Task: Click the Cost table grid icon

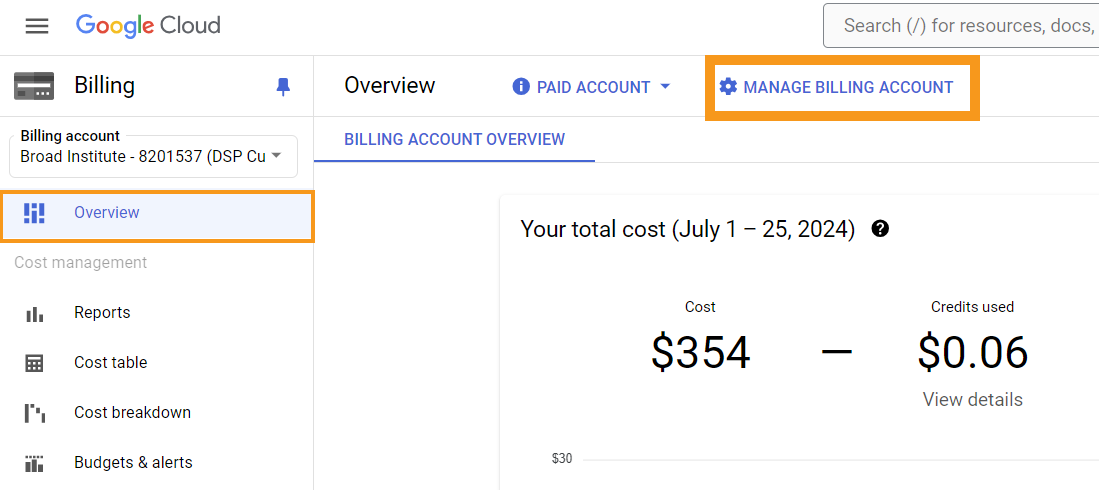Action: click(34, 363)
